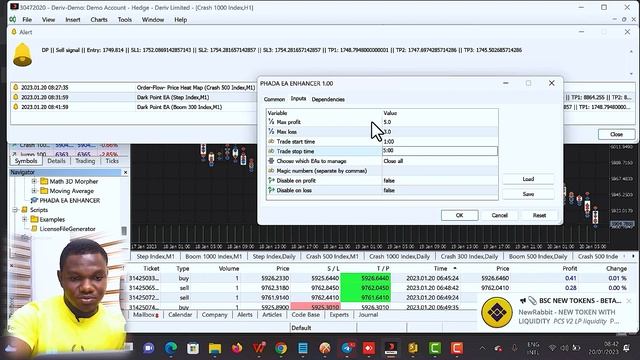This screenshot has width=640, height=360.
Task: Switch to the Common tab in PHADA dialog
Action: click(x=274, y=99)
